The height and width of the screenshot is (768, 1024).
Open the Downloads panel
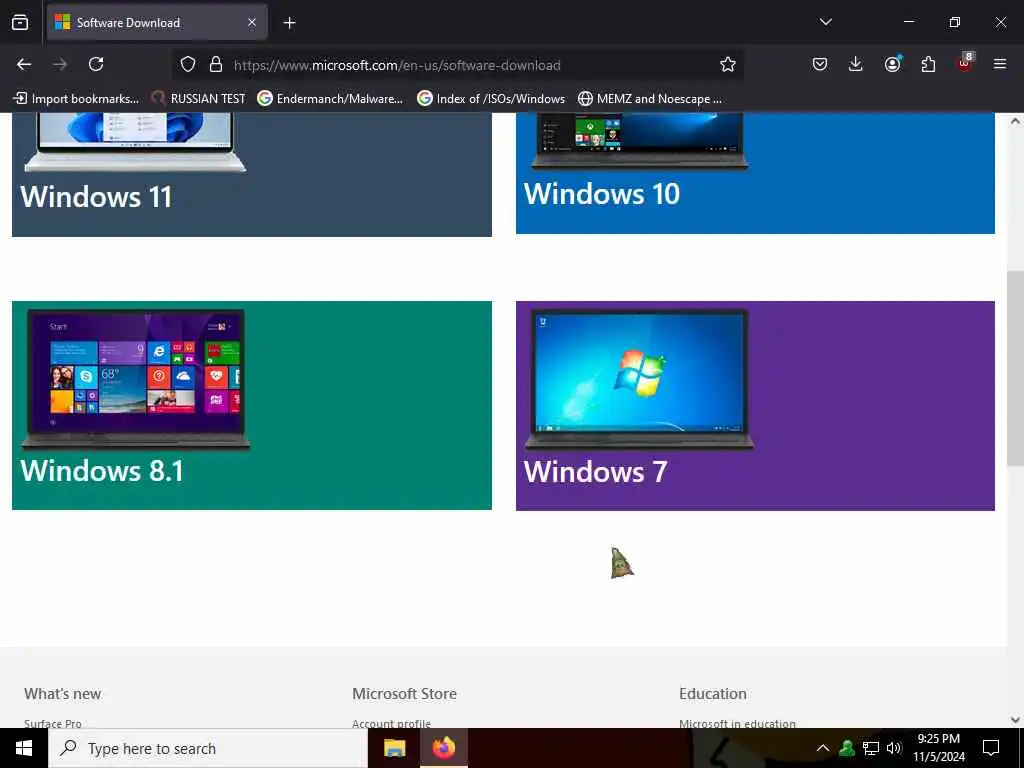tap(856, 64)
